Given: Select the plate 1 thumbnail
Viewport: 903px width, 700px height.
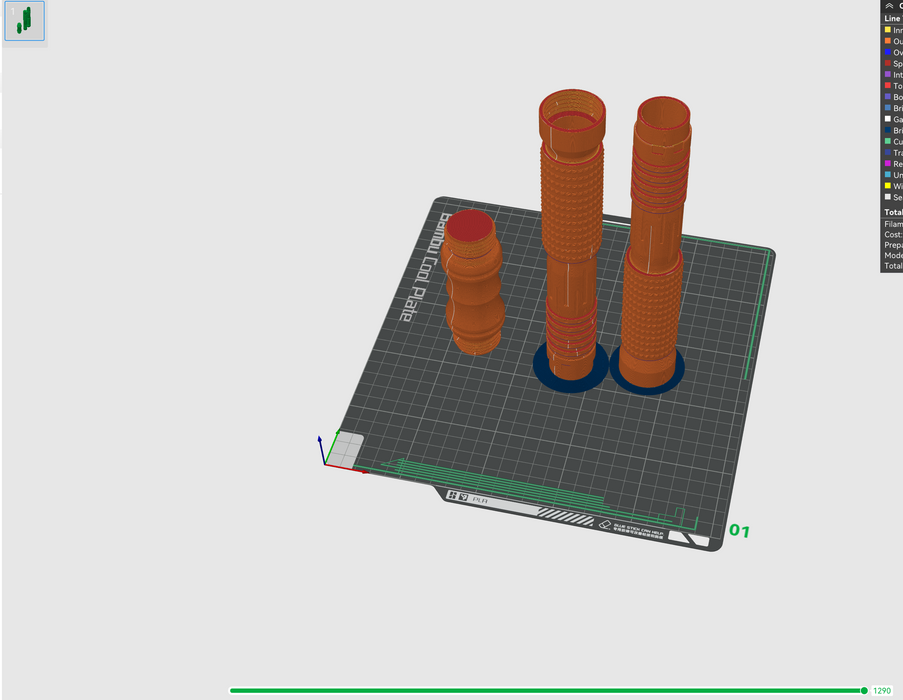Looking at the screenshot, I should (24, 20).
